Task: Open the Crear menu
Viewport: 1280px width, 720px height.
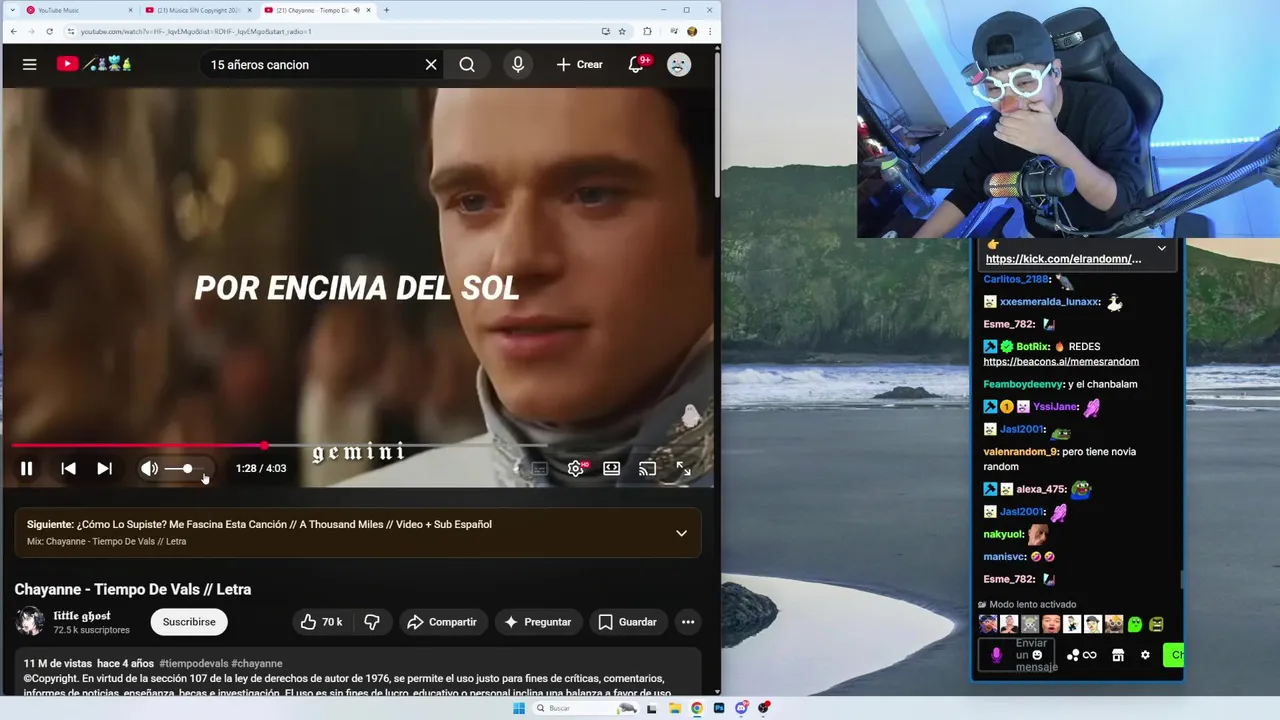Action: click(579, 64)
